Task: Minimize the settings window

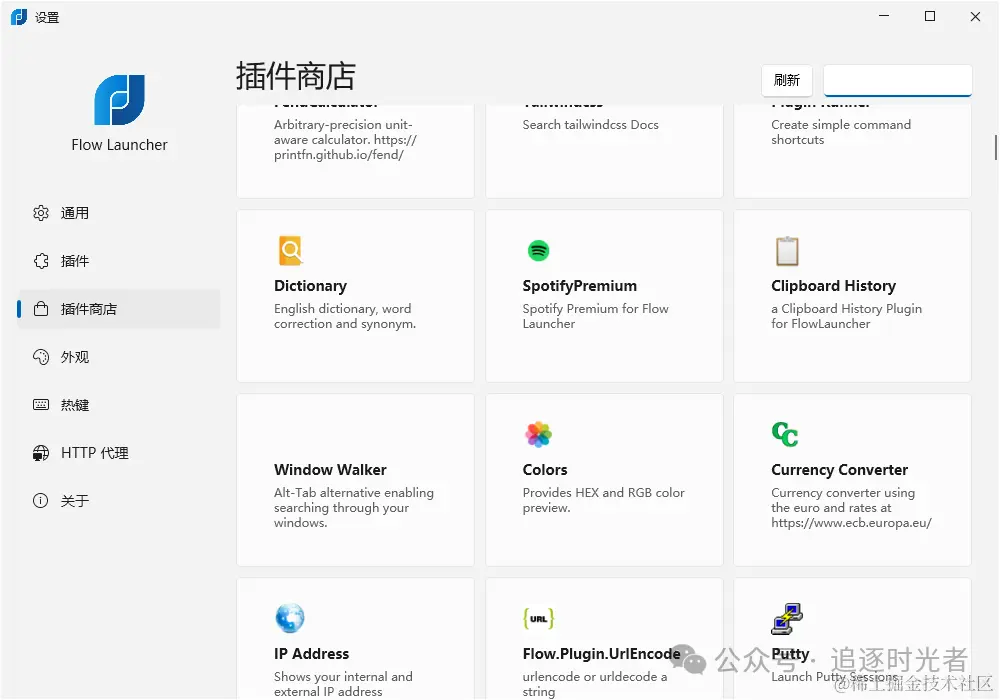Action: 884,16
